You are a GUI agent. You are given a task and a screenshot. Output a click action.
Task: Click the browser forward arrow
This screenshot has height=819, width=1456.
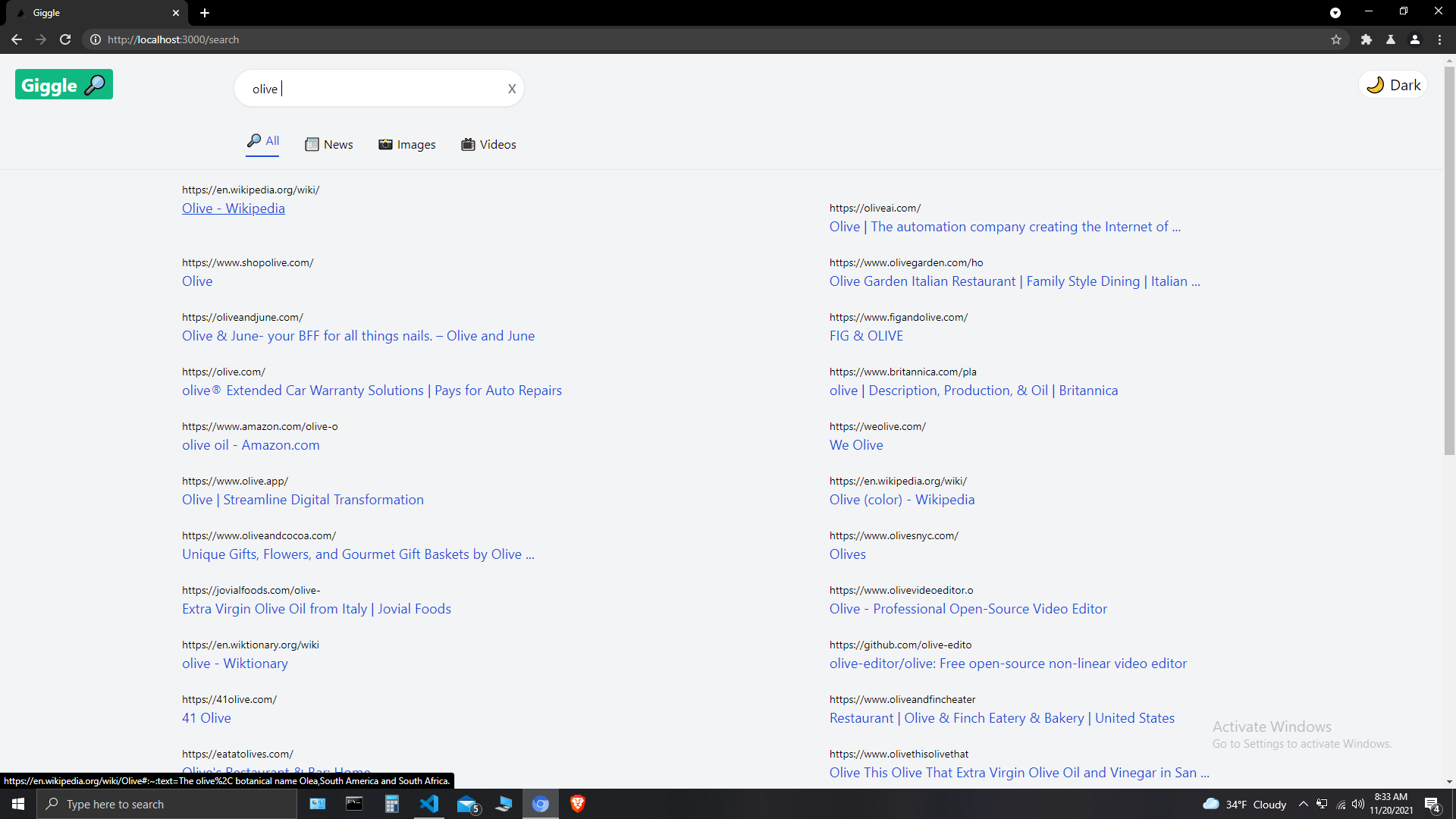(x=41, y=39)
